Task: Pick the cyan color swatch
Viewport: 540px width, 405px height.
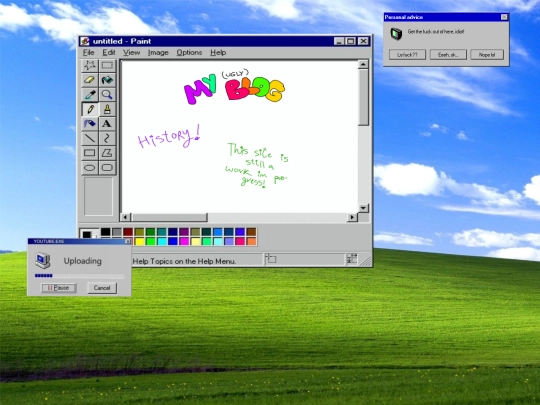Action: (x=162, y=241)
